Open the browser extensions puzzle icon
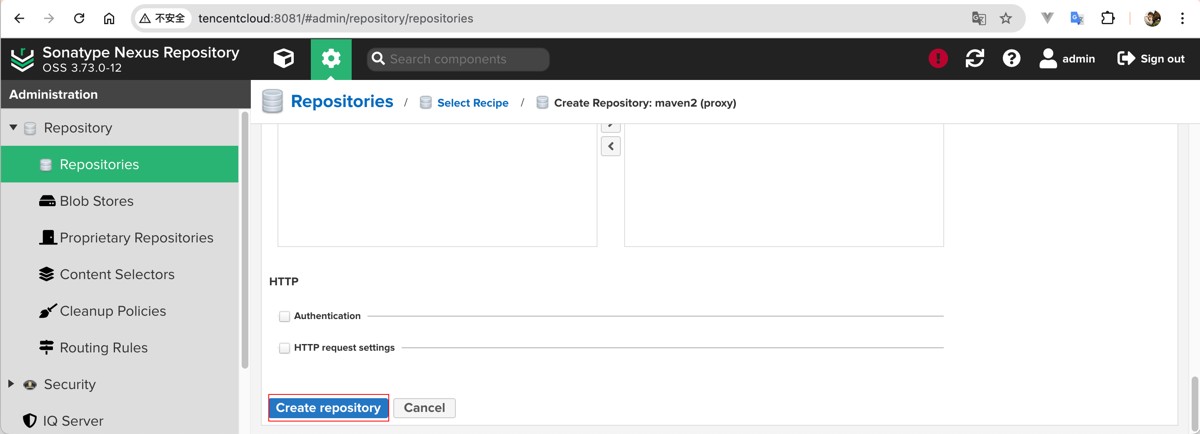 click(1108, 18)
